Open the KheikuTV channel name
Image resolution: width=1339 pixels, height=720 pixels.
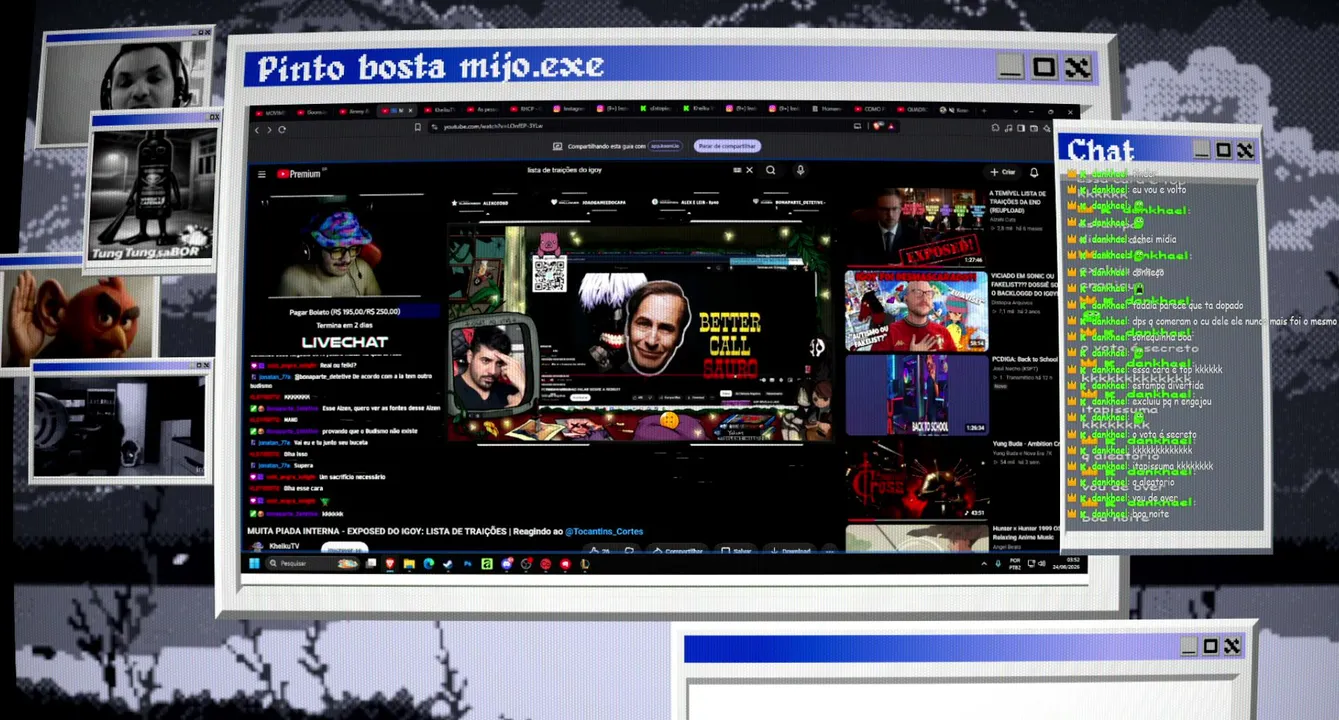point(284,547)
